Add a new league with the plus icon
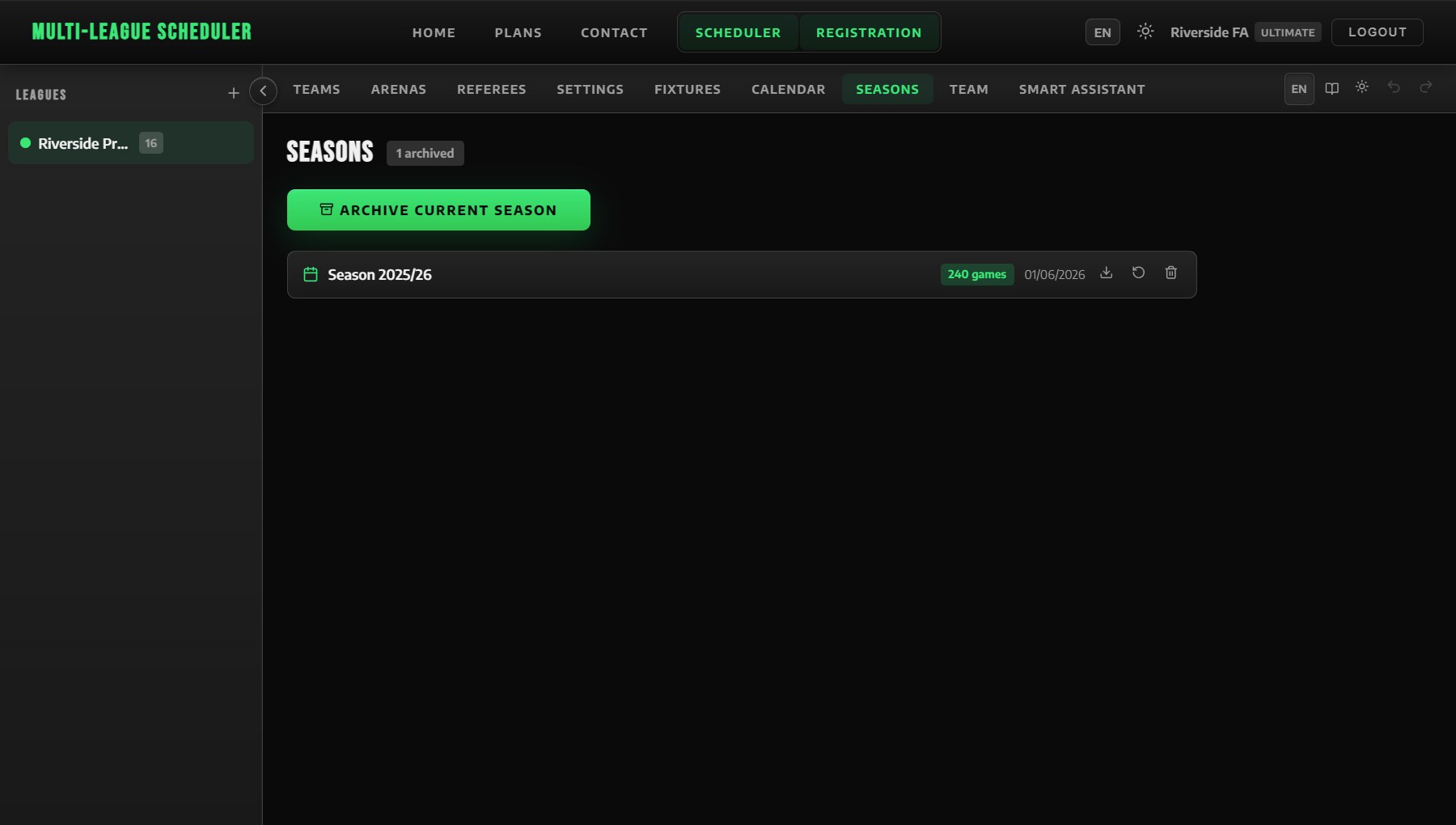This screenshot has height=825, width=1456. click(234, 94)
